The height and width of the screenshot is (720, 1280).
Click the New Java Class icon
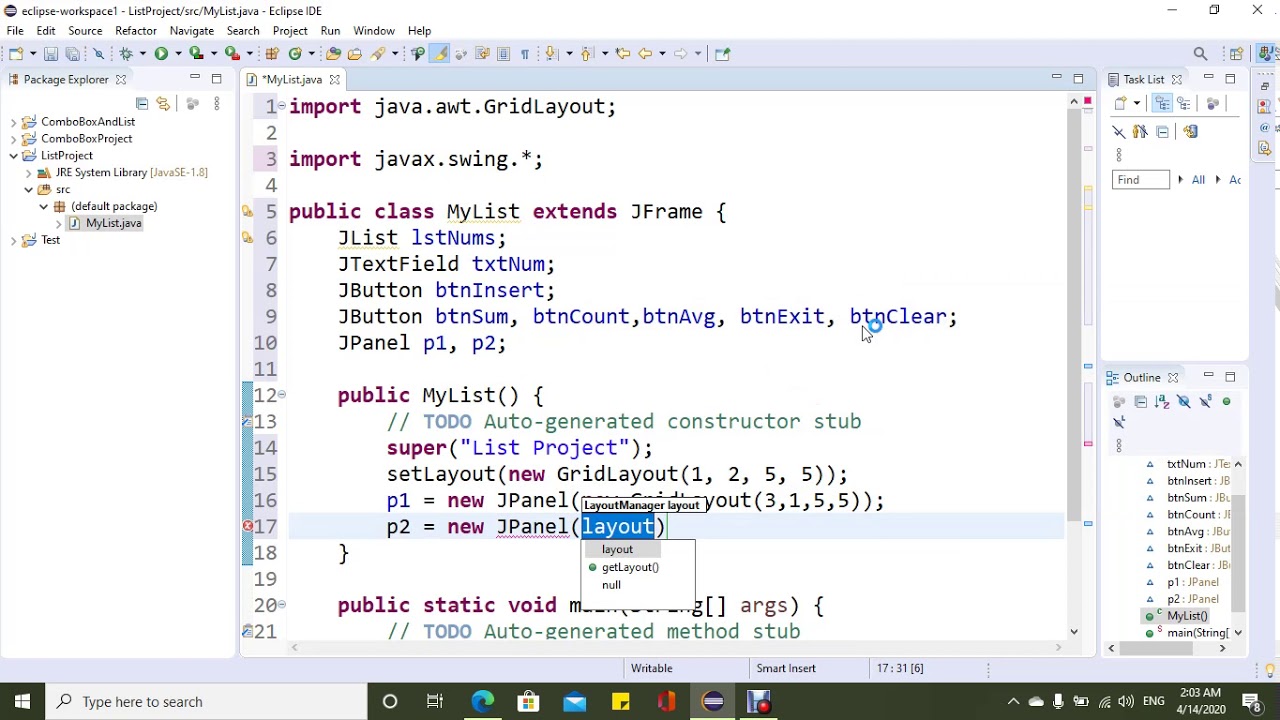click(x=295, y=53)
